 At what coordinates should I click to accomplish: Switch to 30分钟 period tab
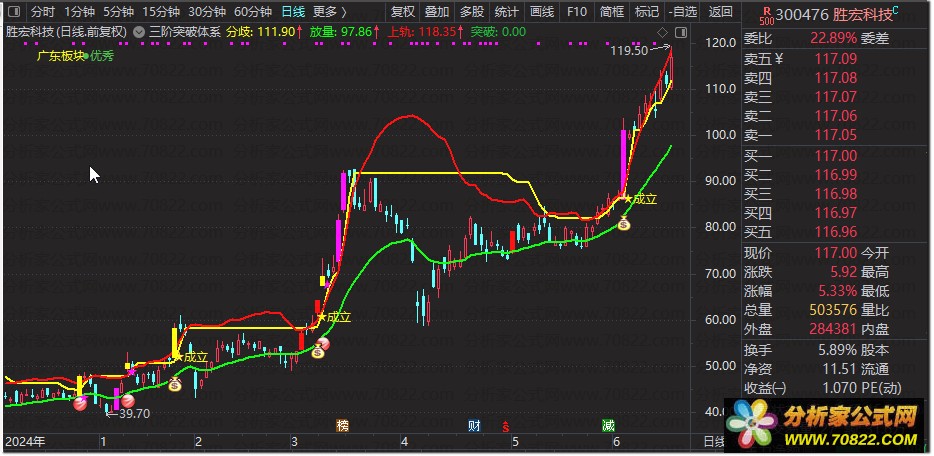[207, 11]
